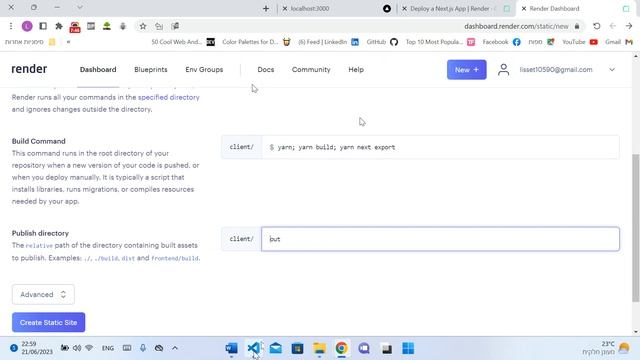The width and height of the screenshot is (640, 360).
Task: Click the page vertical scrollbar
Action: 636,228
